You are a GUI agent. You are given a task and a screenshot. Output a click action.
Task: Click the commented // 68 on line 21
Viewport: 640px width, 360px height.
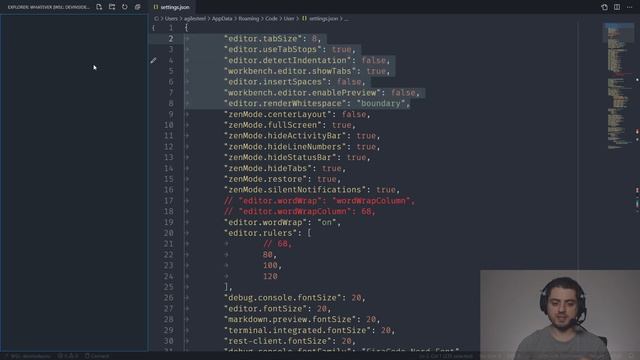(x=278, y=244)
